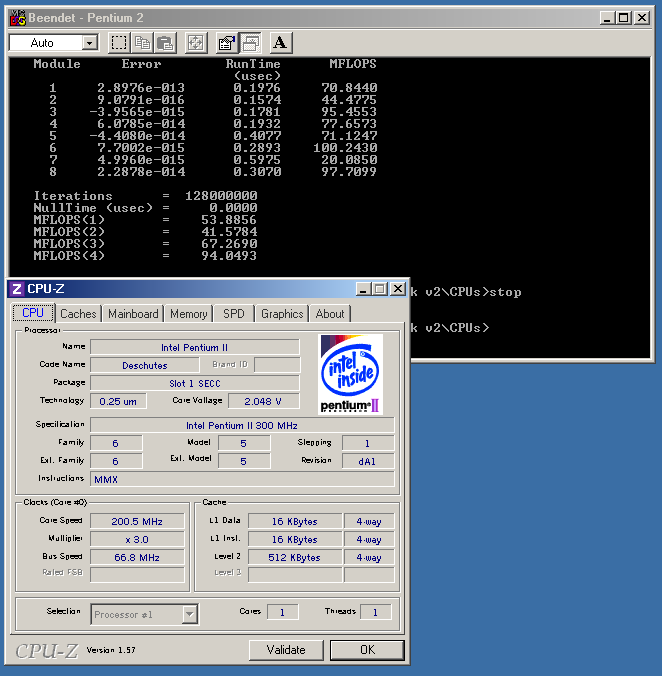Image resolution: width=662 pixels, height=676 pixels.
Task: Click Specification 'Intel Pentium II 300 MHz'
Action: (x=242, y=426)
